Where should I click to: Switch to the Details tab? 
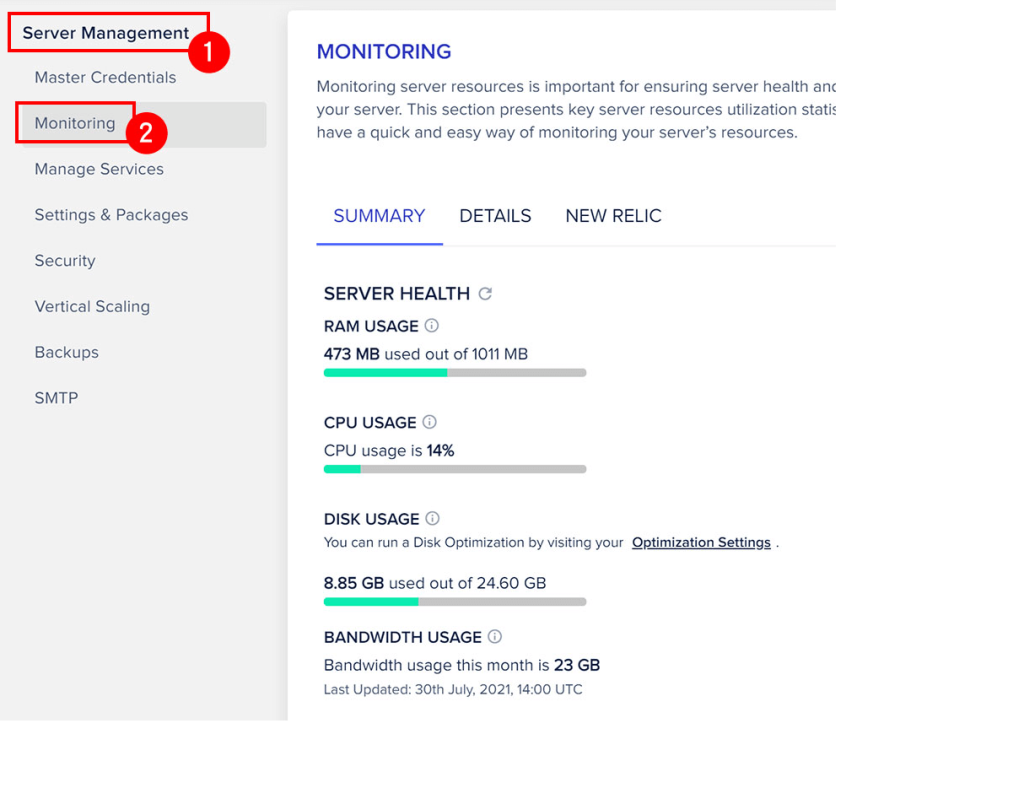[495, 216]
